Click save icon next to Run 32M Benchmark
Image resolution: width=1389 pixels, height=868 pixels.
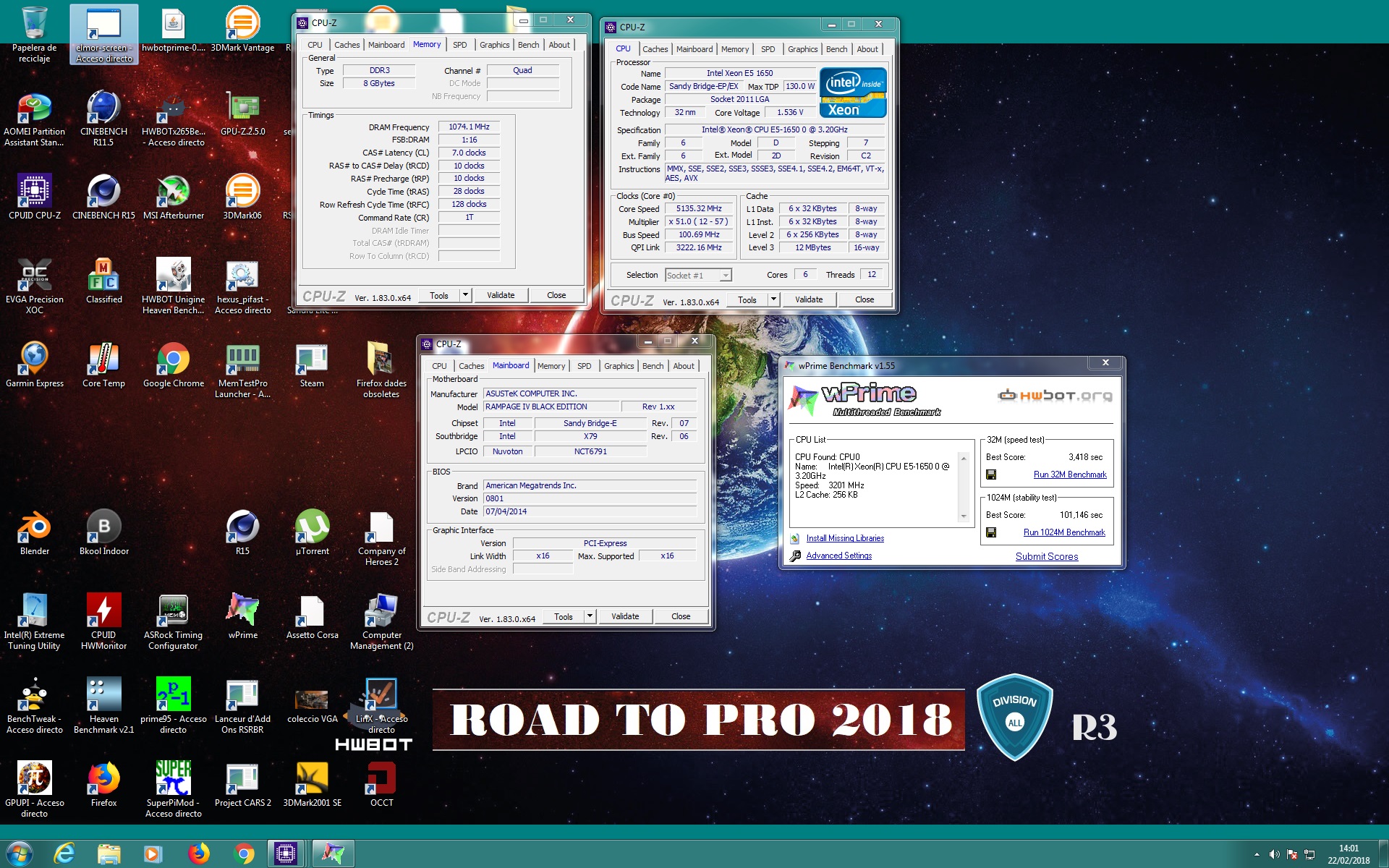[991, 475]
